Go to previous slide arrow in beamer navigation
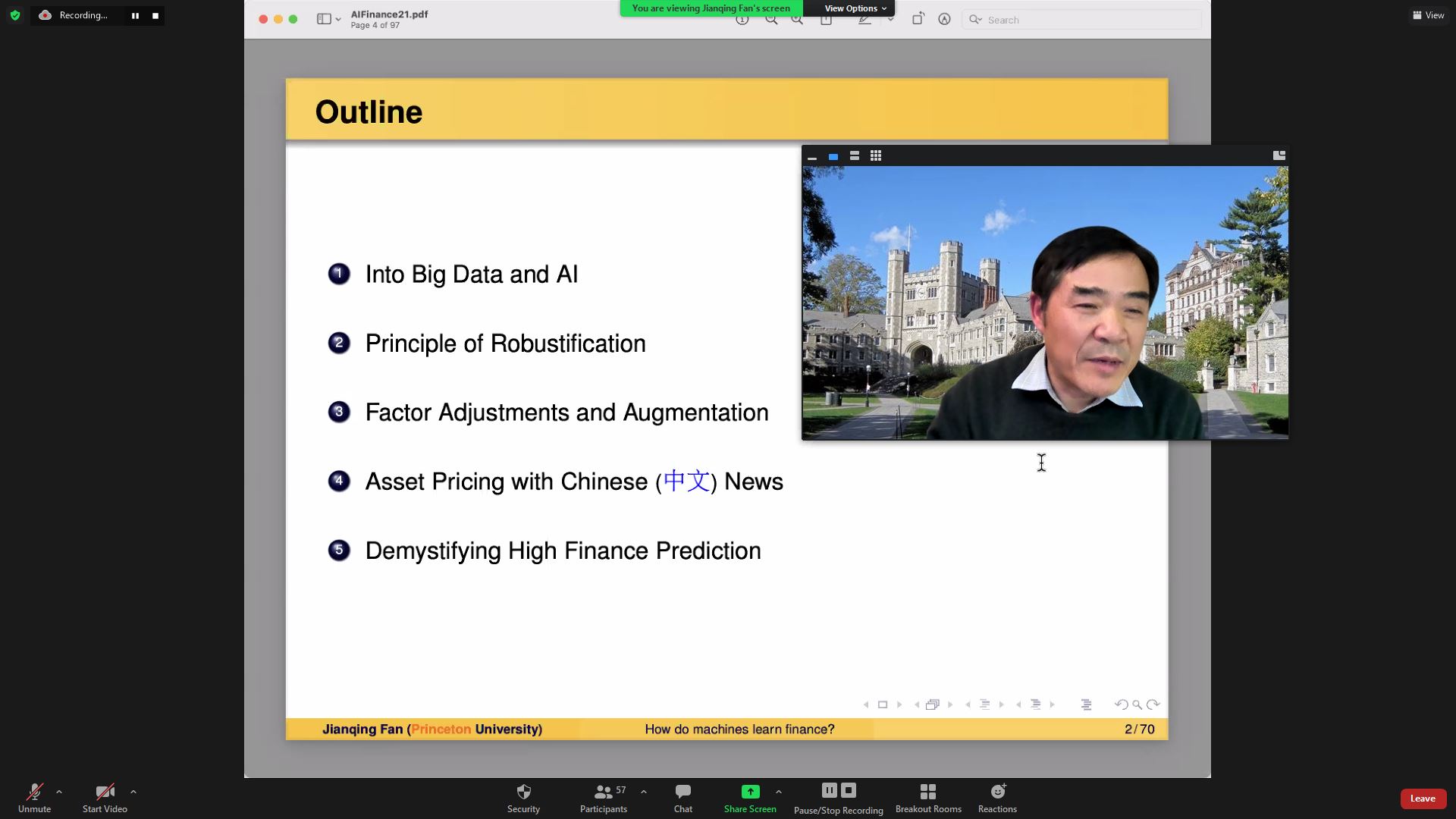The image size is (1456, 819). 866,704
